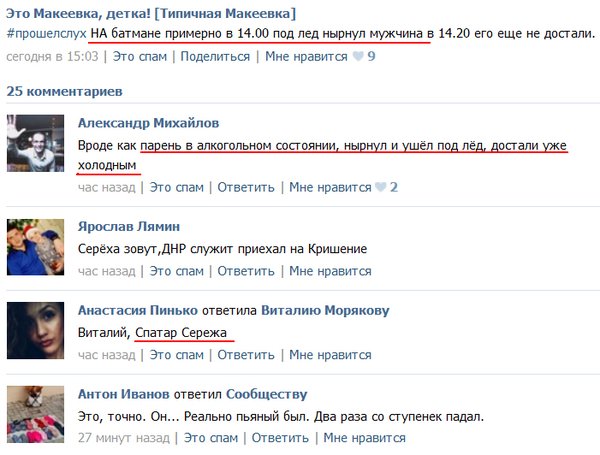Open Александр Михайлов's avatar photo
600x455 pixels.
pyautogui.click(x=35, y=143)
